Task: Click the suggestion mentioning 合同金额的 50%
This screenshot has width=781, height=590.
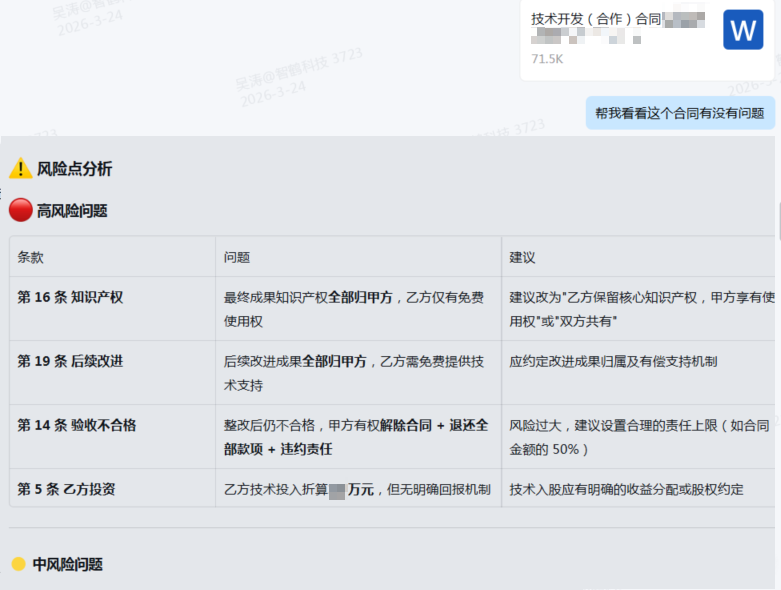Action: point(639,437)
